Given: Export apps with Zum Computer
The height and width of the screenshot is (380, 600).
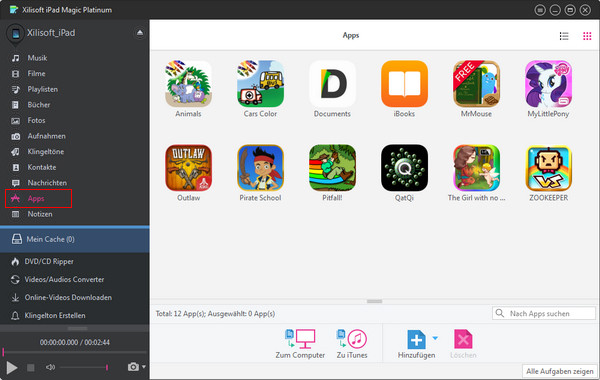Looking at the screenshot, I should click(300, 344).
